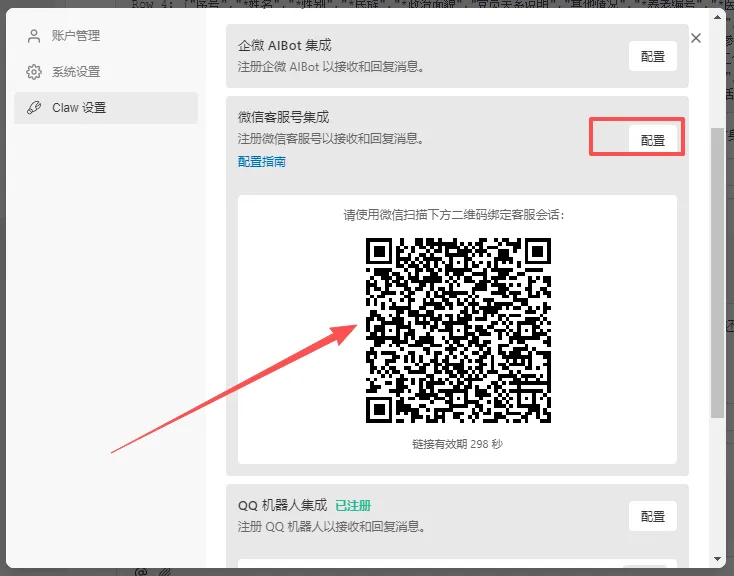734x576 pixels.
Task: Select the Claw 设置 sidebar item
Action: click(106, 108)
